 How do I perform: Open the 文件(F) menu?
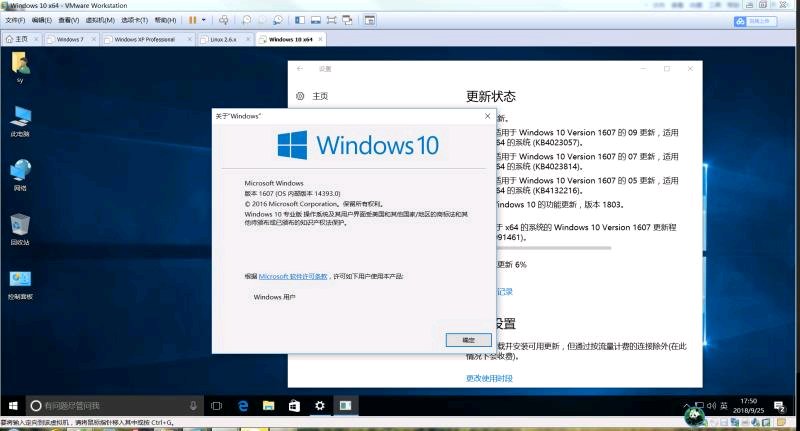[15, 20]
